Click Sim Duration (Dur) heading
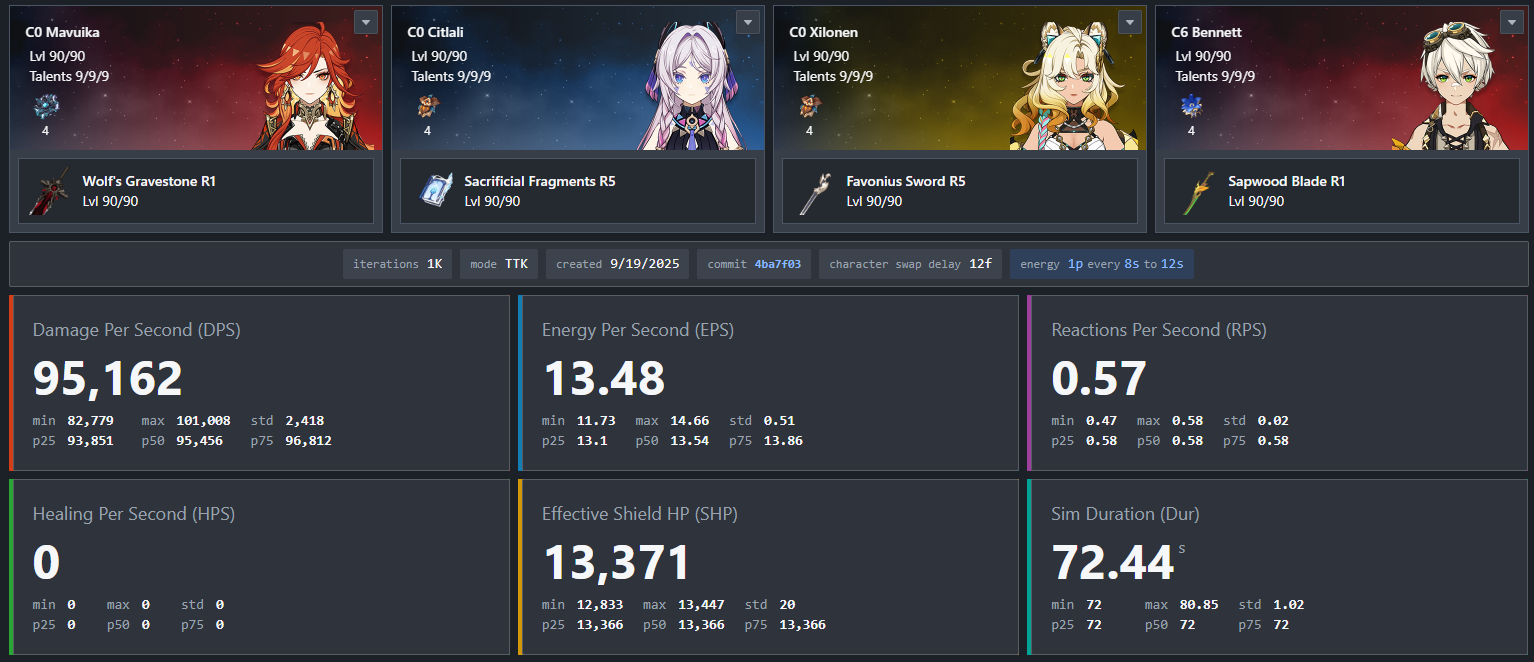Screen dimensions: 1534x662 pos(1126,514)
